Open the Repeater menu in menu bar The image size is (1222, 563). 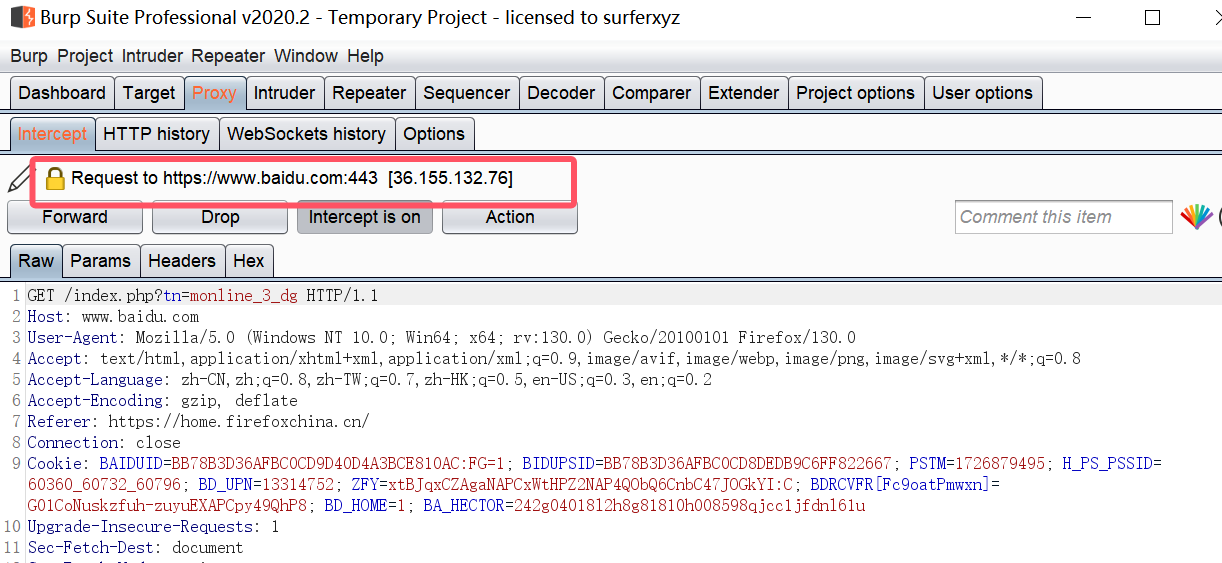point(228,56)
